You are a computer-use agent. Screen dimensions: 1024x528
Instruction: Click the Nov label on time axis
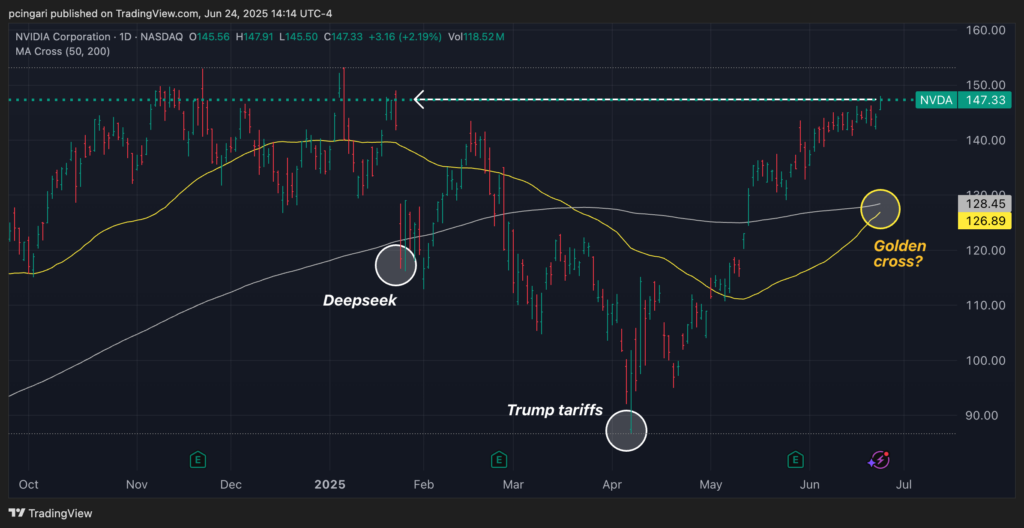(135, 485)
